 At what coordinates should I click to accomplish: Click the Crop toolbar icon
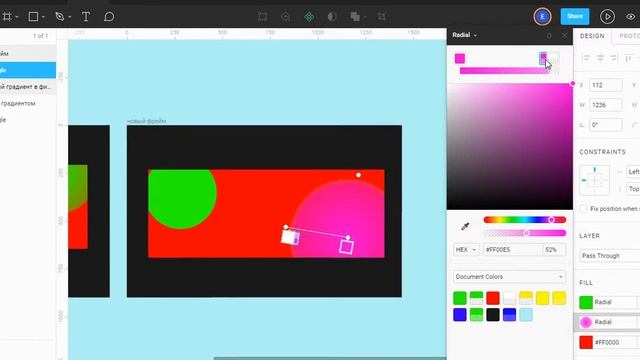click(x=381, y=17)
